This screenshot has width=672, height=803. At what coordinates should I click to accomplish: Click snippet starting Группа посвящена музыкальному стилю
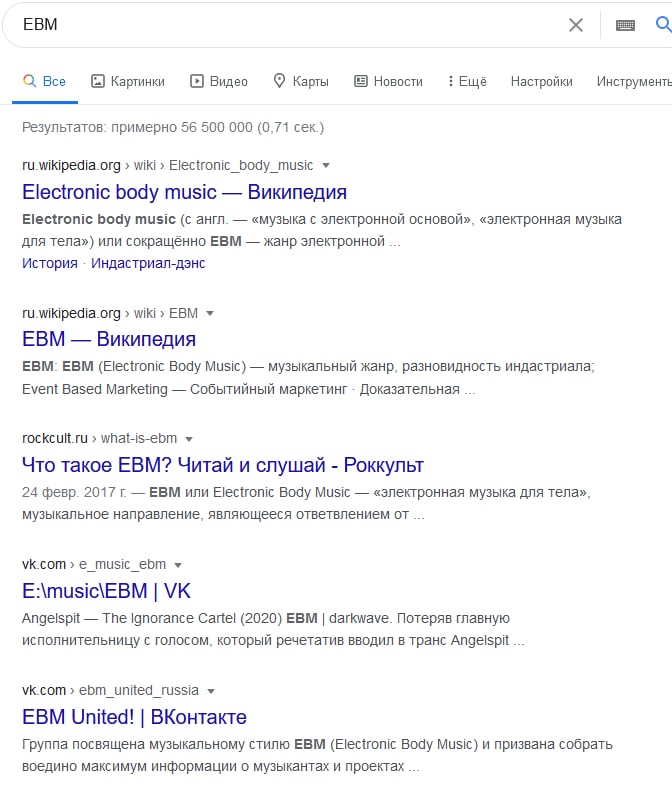317,755
